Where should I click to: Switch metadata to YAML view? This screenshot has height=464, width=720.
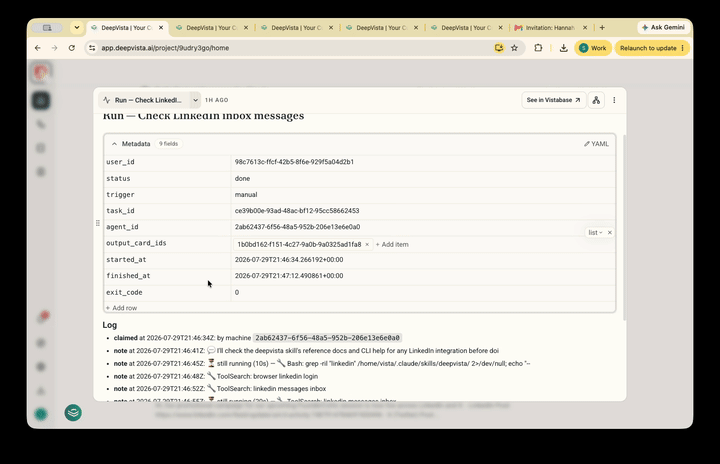pos(596,144)
